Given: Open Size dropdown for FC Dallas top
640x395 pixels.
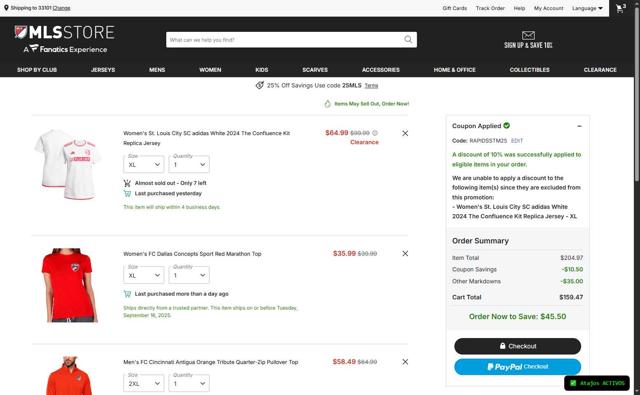Looking at the screenshot, I should [x=144, y=275].
